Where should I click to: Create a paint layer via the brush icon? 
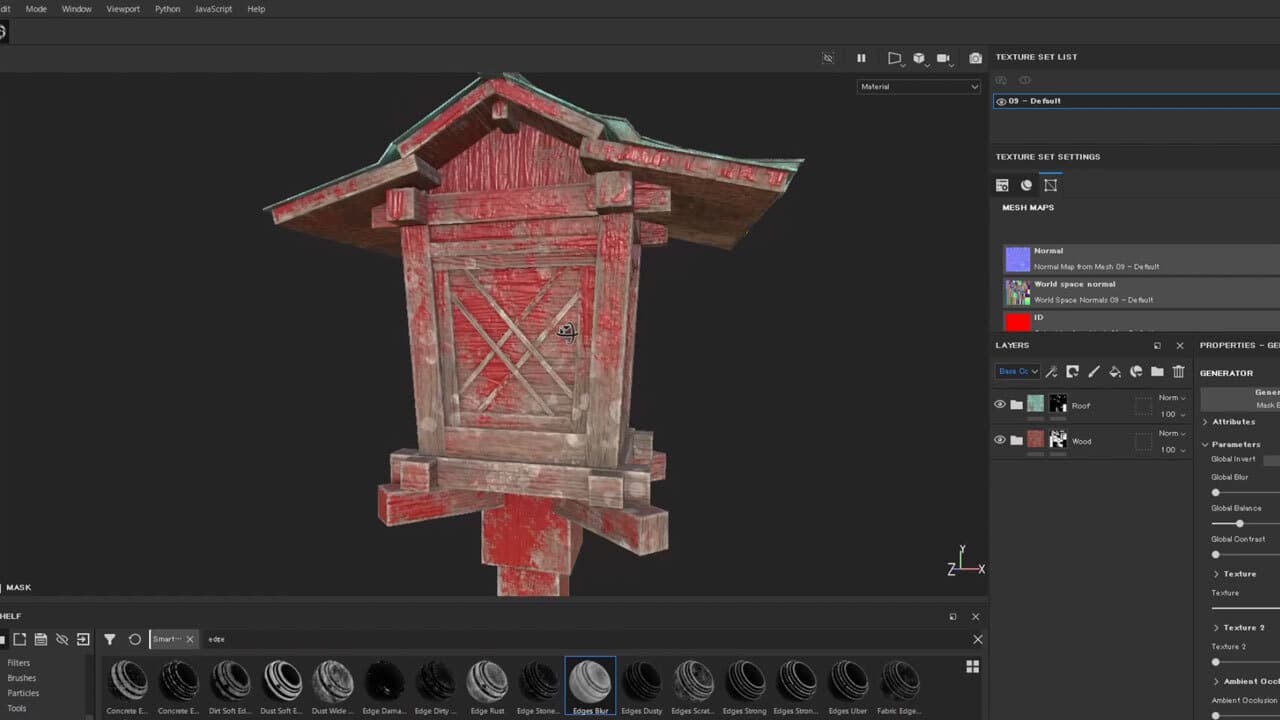(1094, 371)
